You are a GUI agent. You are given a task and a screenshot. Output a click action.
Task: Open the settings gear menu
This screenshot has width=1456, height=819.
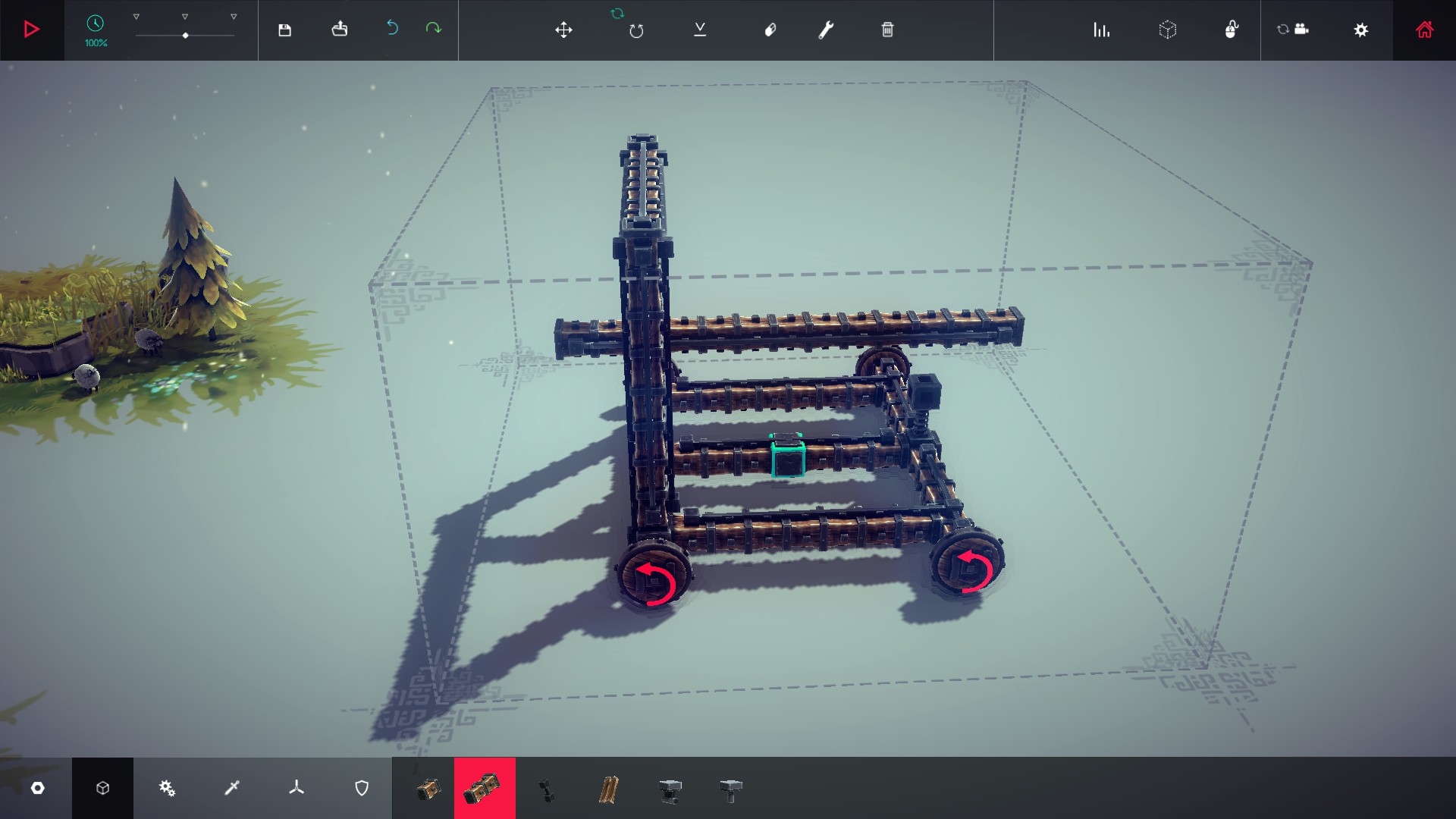pos(1360,30)
